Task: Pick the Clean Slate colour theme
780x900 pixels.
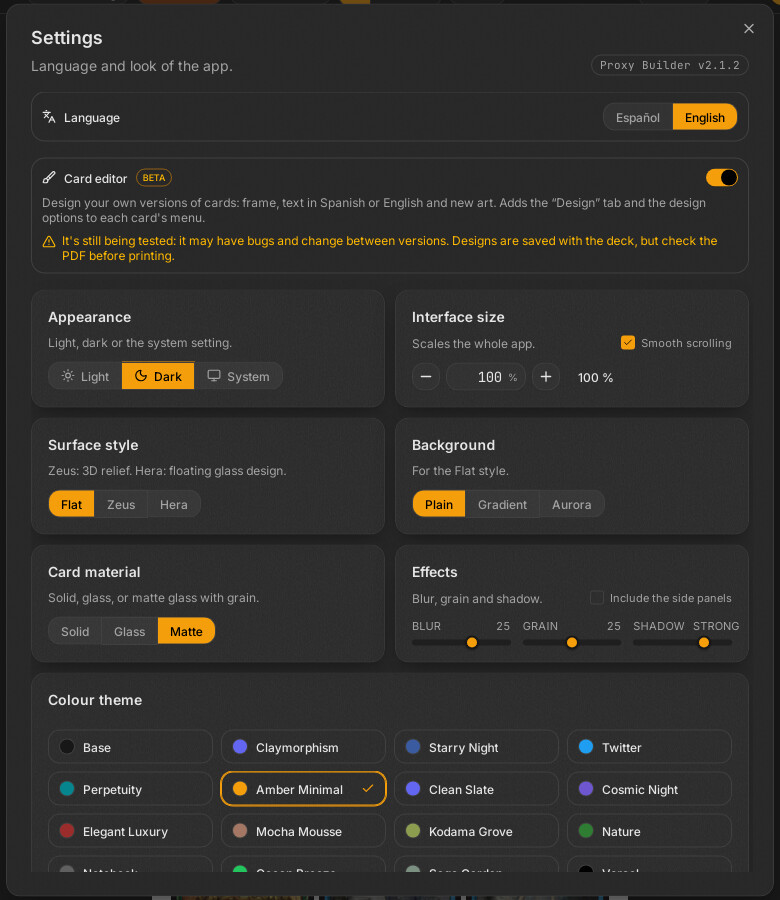Action: (476, 789)
